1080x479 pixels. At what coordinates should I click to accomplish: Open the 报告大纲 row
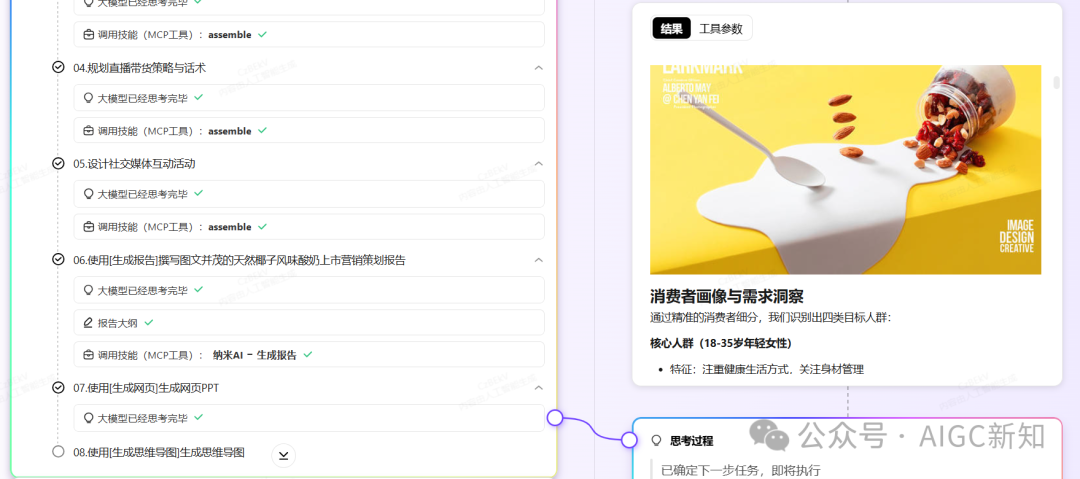point(309,323)
